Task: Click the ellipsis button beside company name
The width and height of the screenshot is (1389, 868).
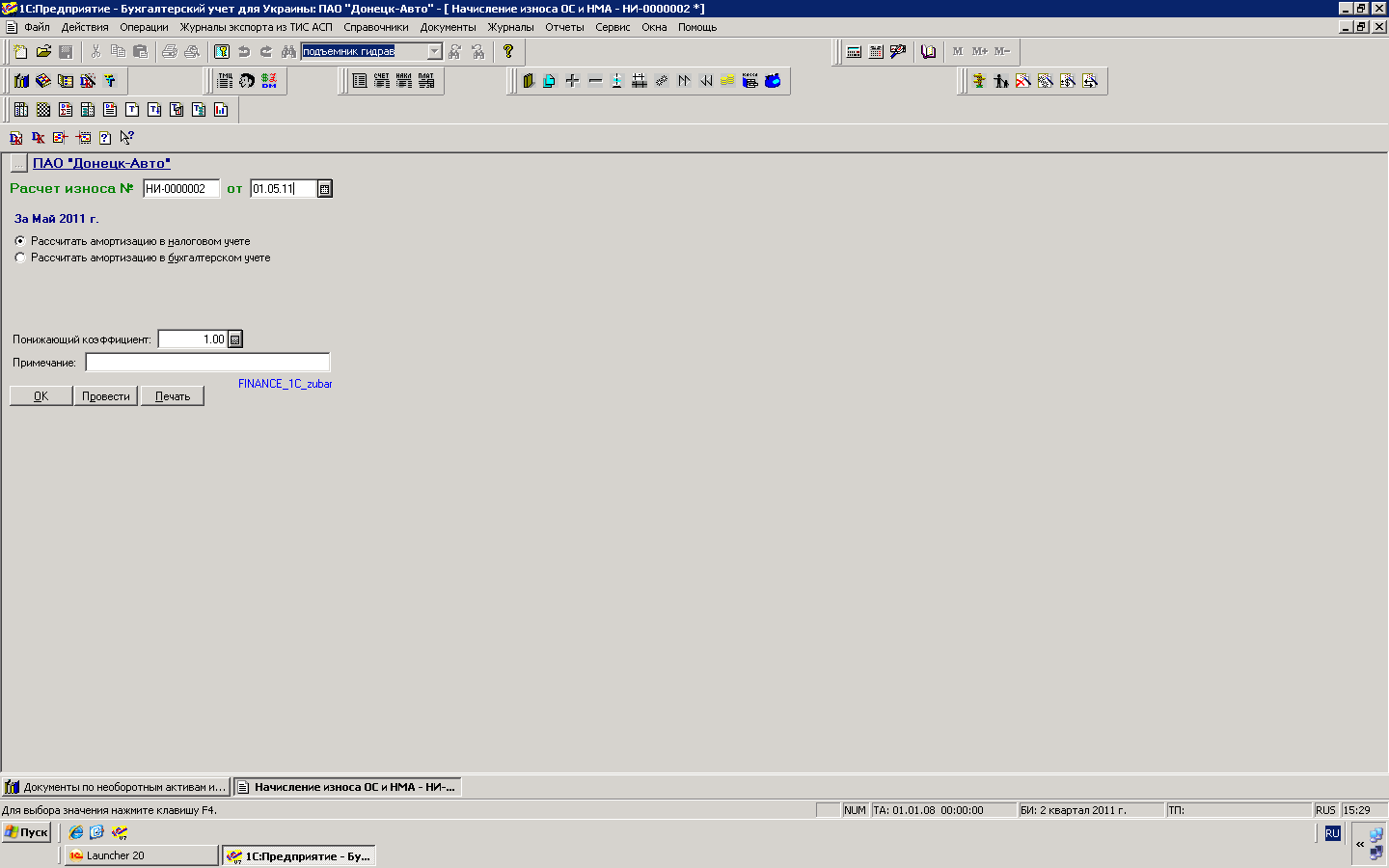Action: (18, 163)
